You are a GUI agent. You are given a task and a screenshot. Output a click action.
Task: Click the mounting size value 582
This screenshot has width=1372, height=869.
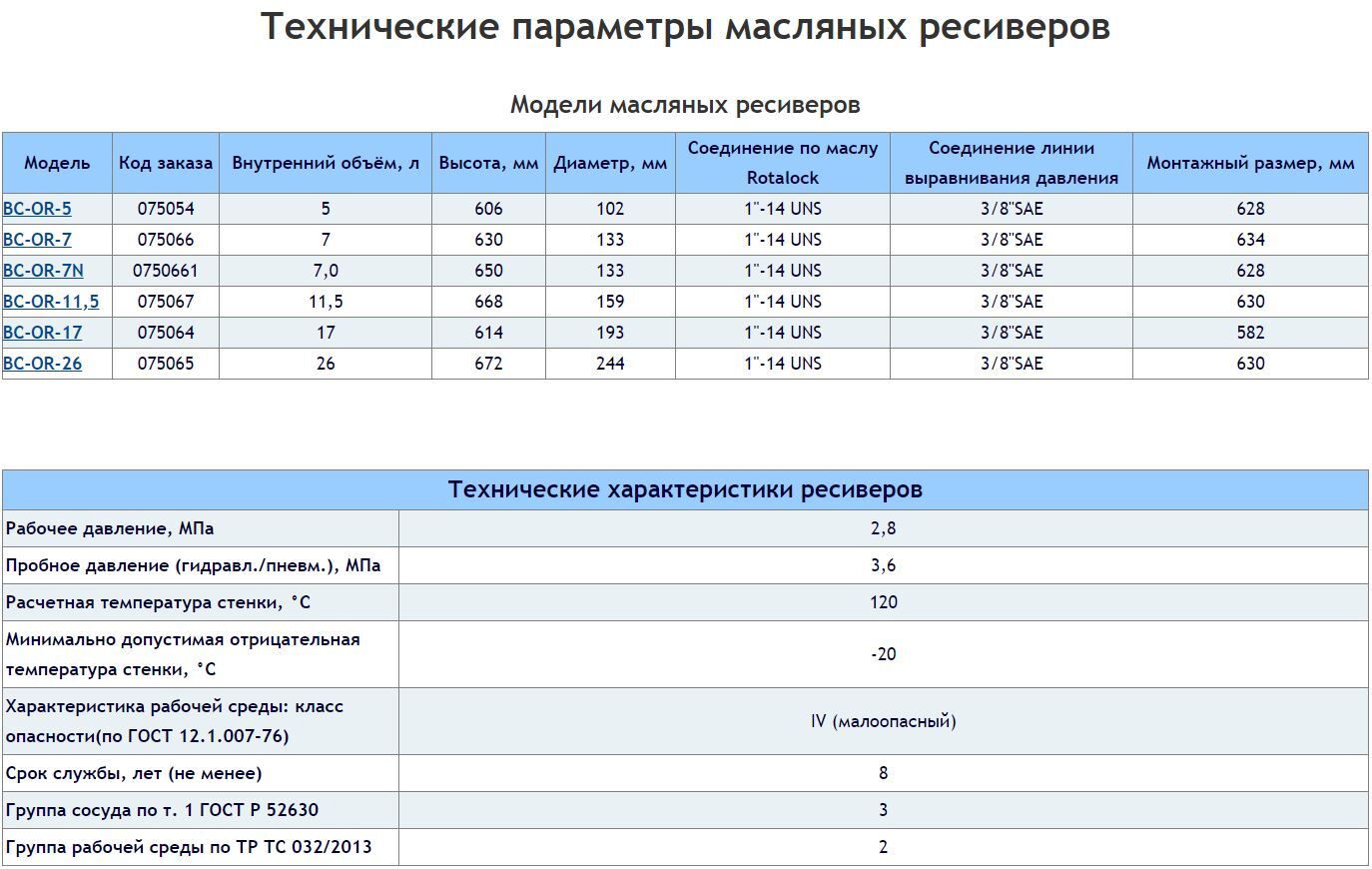click(1250, 333)
